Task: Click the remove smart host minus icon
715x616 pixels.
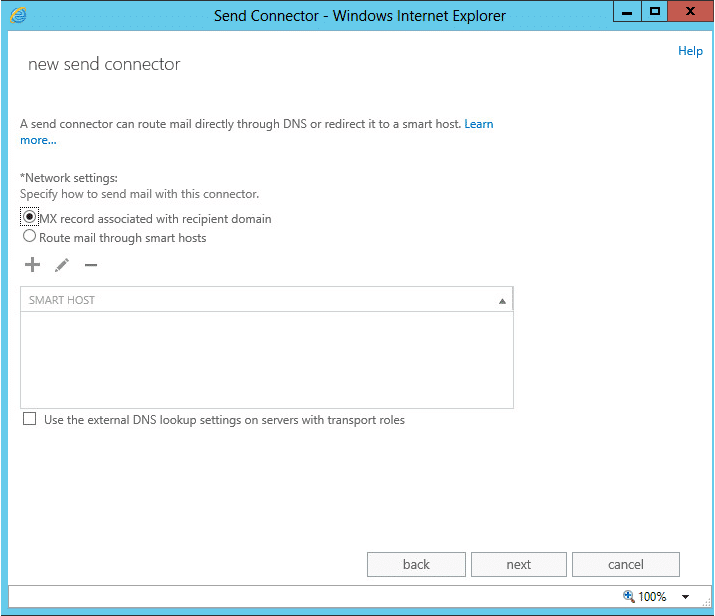Action: tap(91, 265)
